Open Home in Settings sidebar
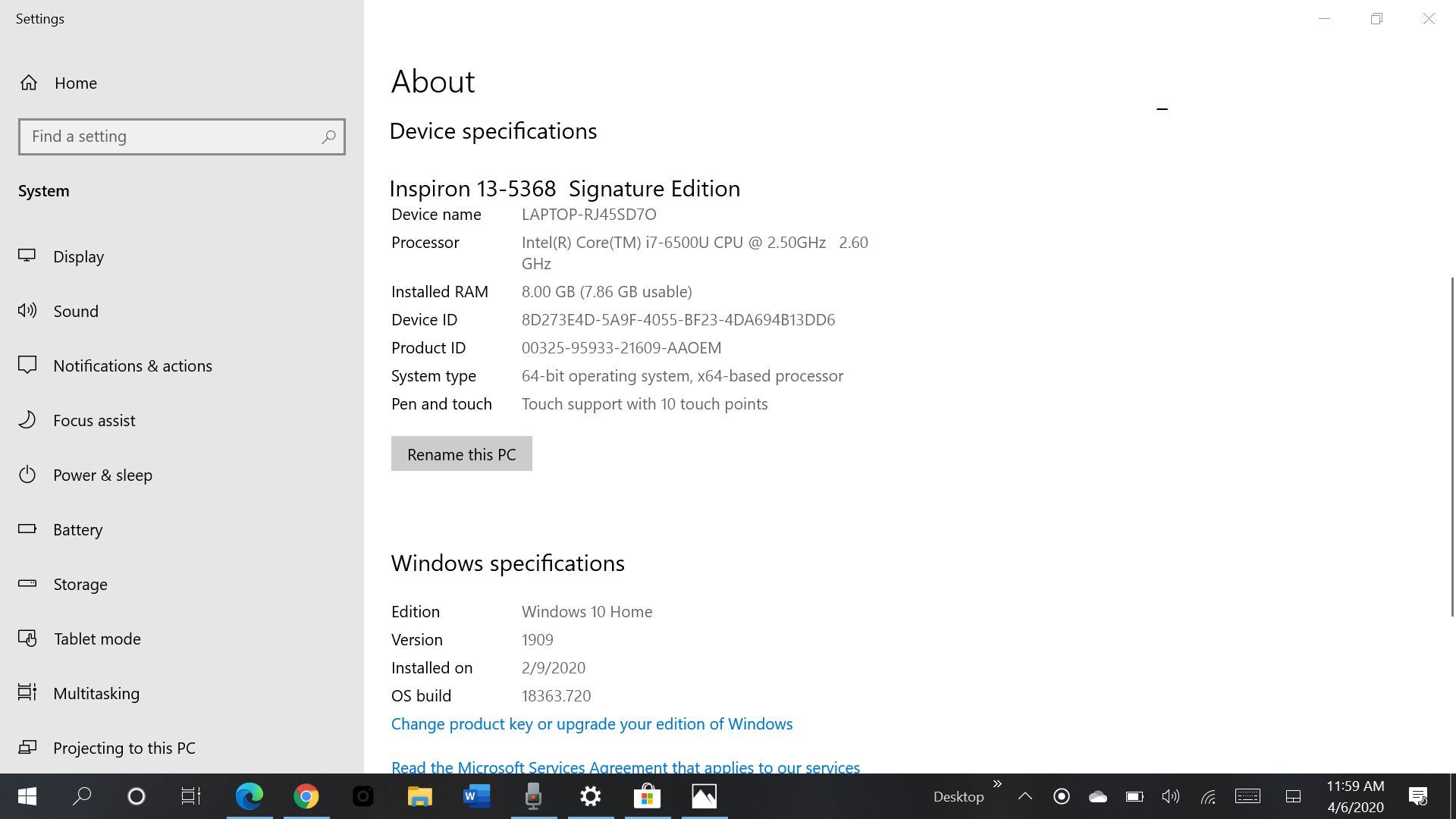The image size is (1456, 819). pyautogui.click(x=58, y=83)
